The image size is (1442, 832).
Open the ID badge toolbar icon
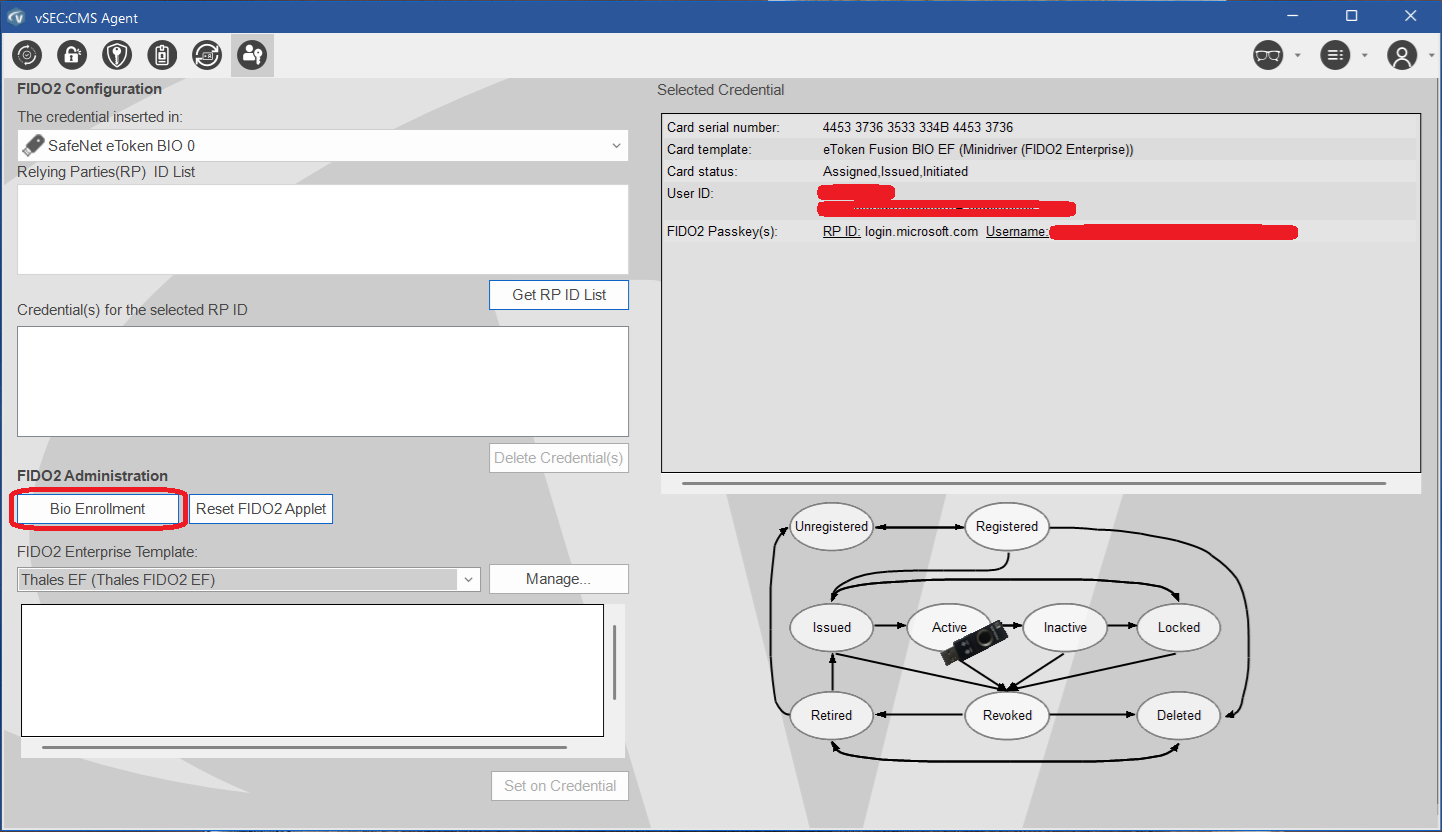click(x=162, y=55)
